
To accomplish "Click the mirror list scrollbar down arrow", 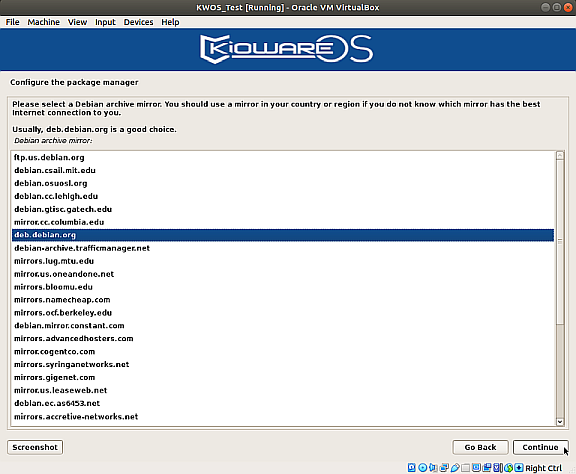I will 560,422.
